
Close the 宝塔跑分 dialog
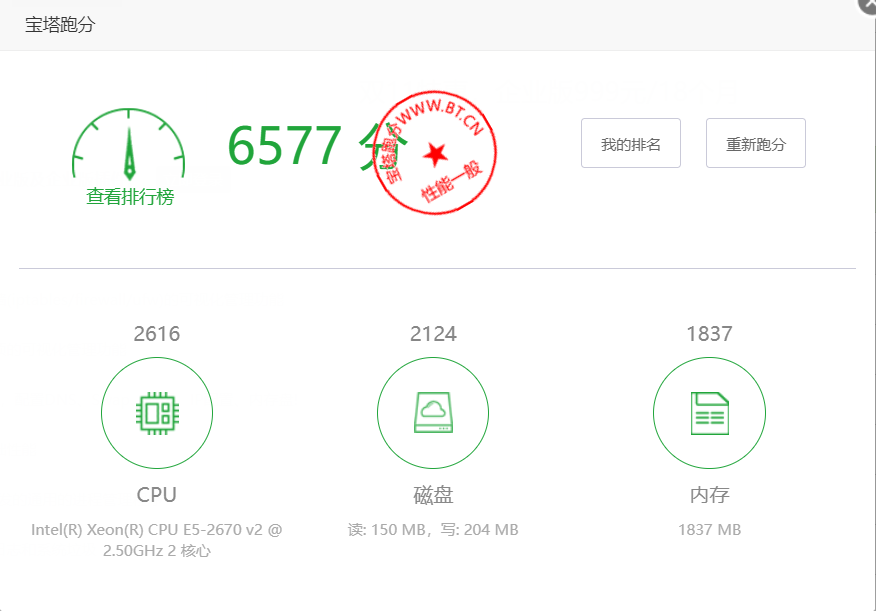pyautogui.click(x=867, y=5)
